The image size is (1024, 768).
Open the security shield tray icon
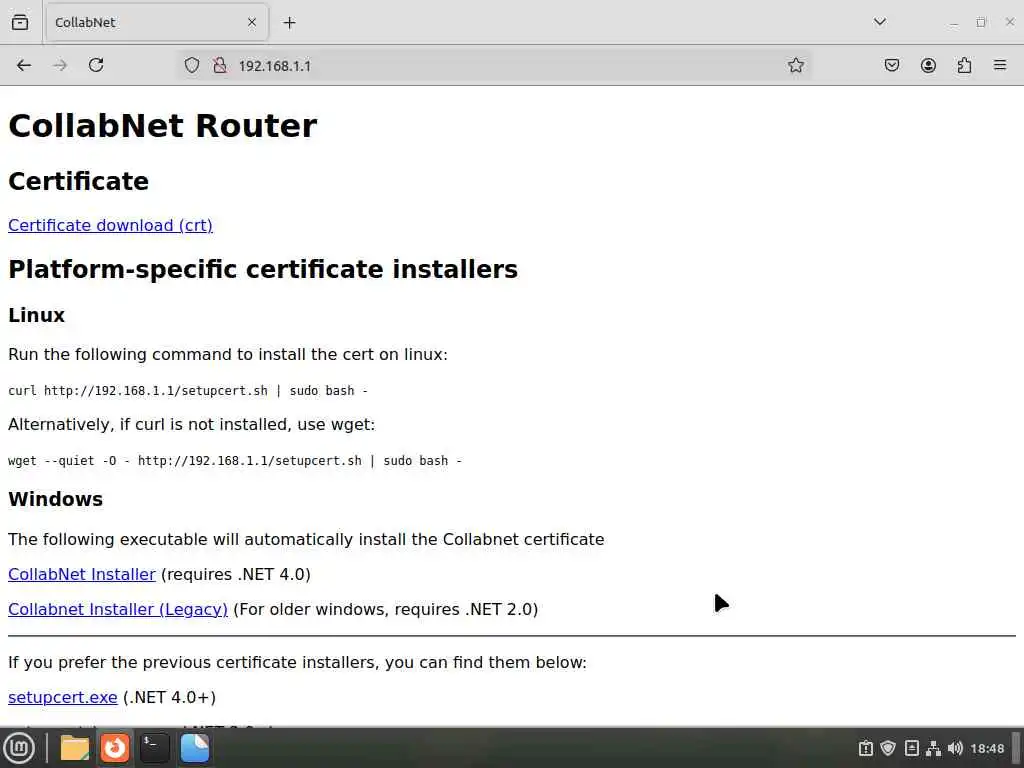[888, 748]
